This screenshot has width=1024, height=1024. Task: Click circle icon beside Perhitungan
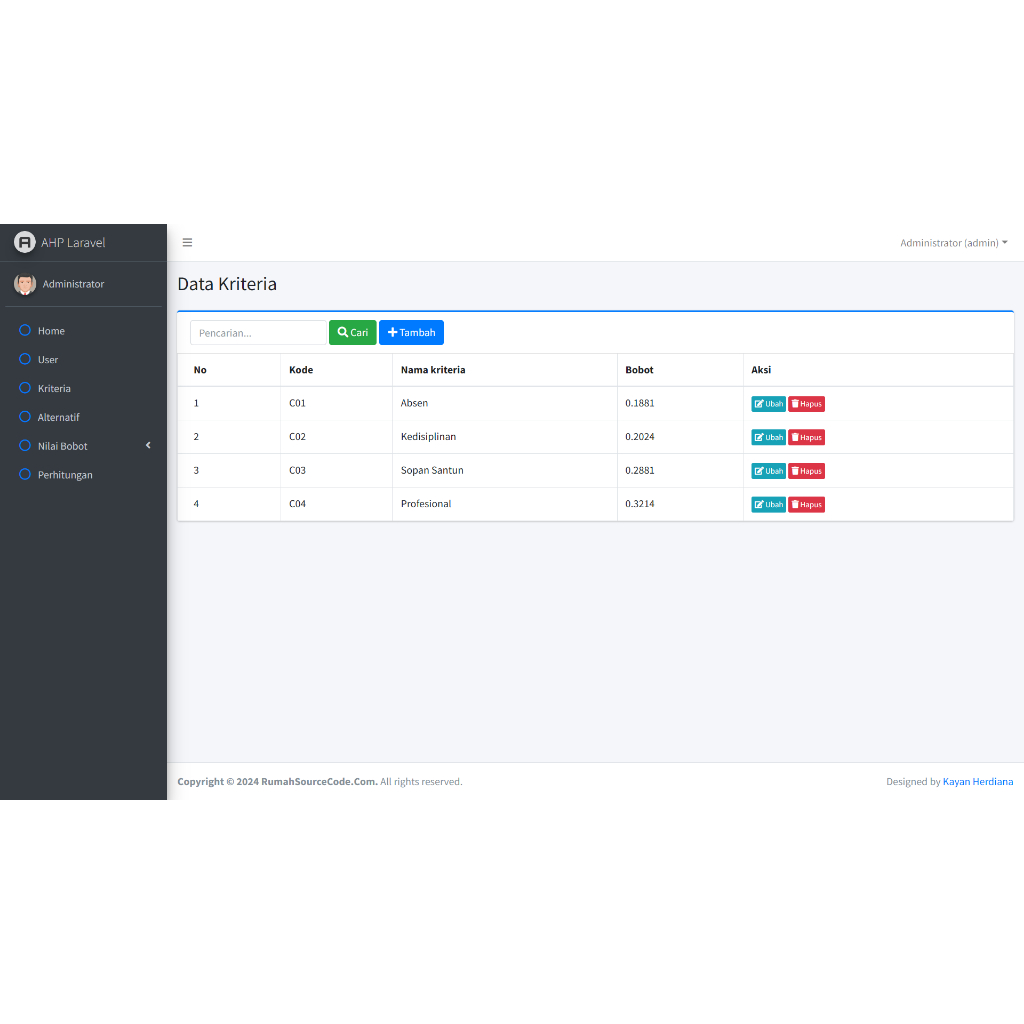[26, 474]
